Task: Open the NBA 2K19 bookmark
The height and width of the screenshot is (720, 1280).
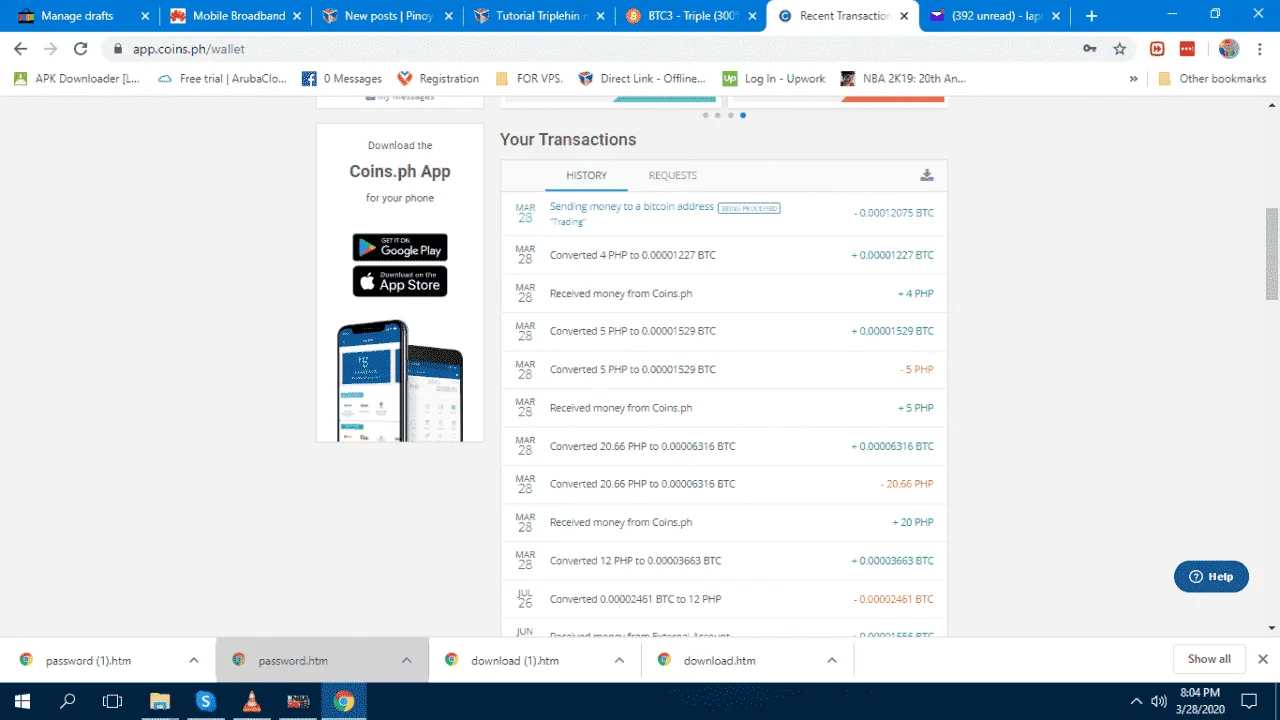Action: pyautogui.click(x=903, y=78)
